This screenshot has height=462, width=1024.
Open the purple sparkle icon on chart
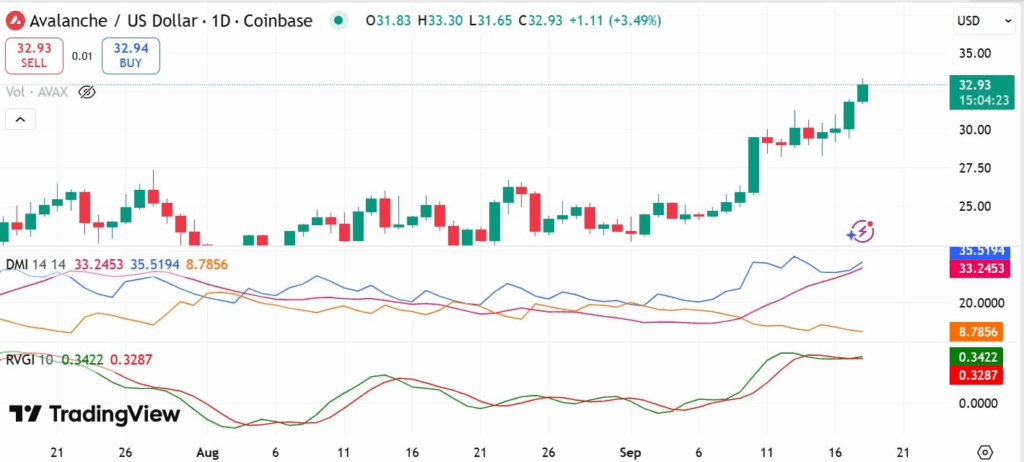coord(860,231)
